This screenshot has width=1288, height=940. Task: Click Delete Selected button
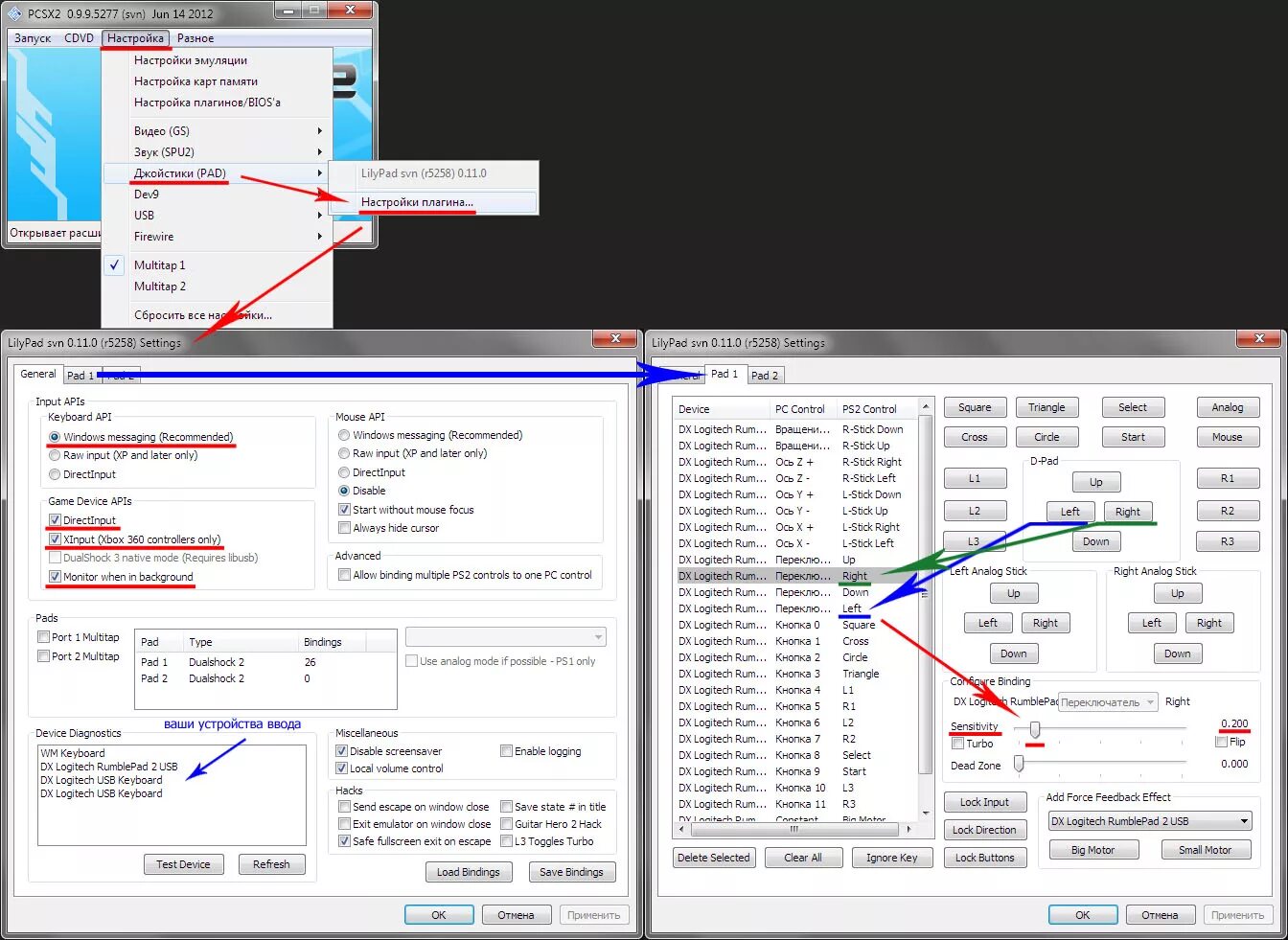pyautogui.click(x=714, y=858)
